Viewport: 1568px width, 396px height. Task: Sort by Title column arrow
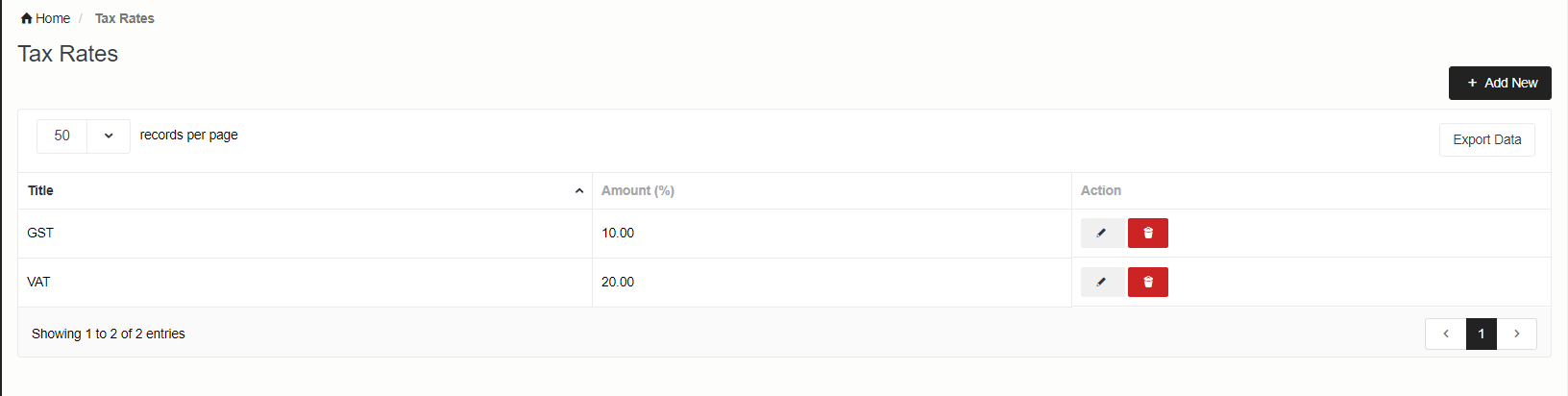(x=579, y=191)
